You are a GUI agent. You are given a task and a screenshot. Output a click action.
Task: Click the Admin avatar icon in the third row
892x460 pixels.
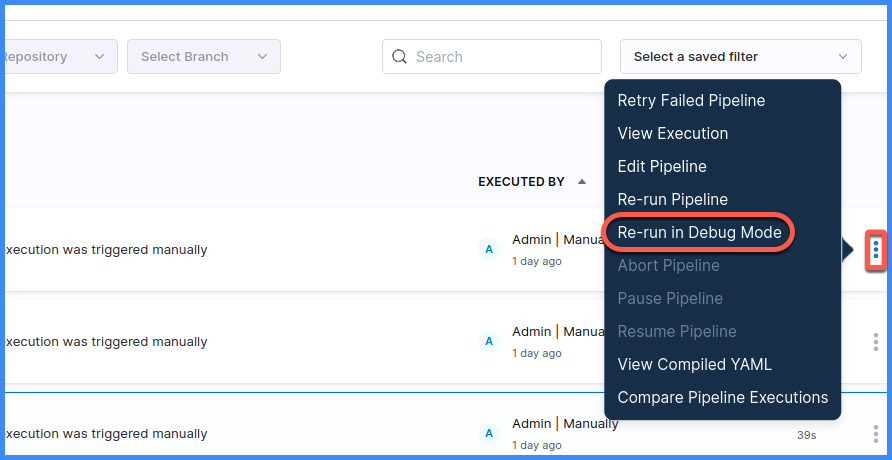(x=489, y=434)
